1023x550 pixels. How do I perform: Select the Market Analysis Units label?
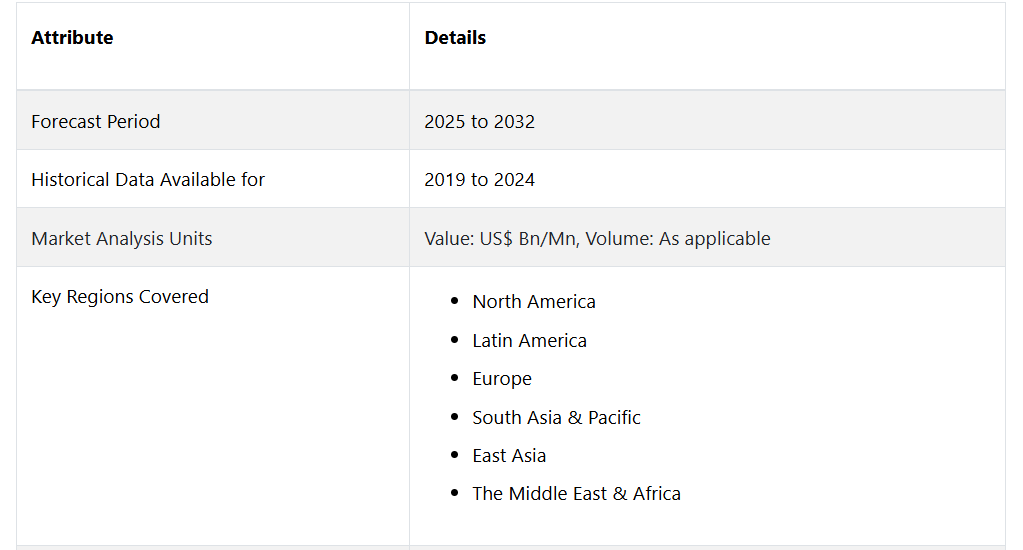121,238
